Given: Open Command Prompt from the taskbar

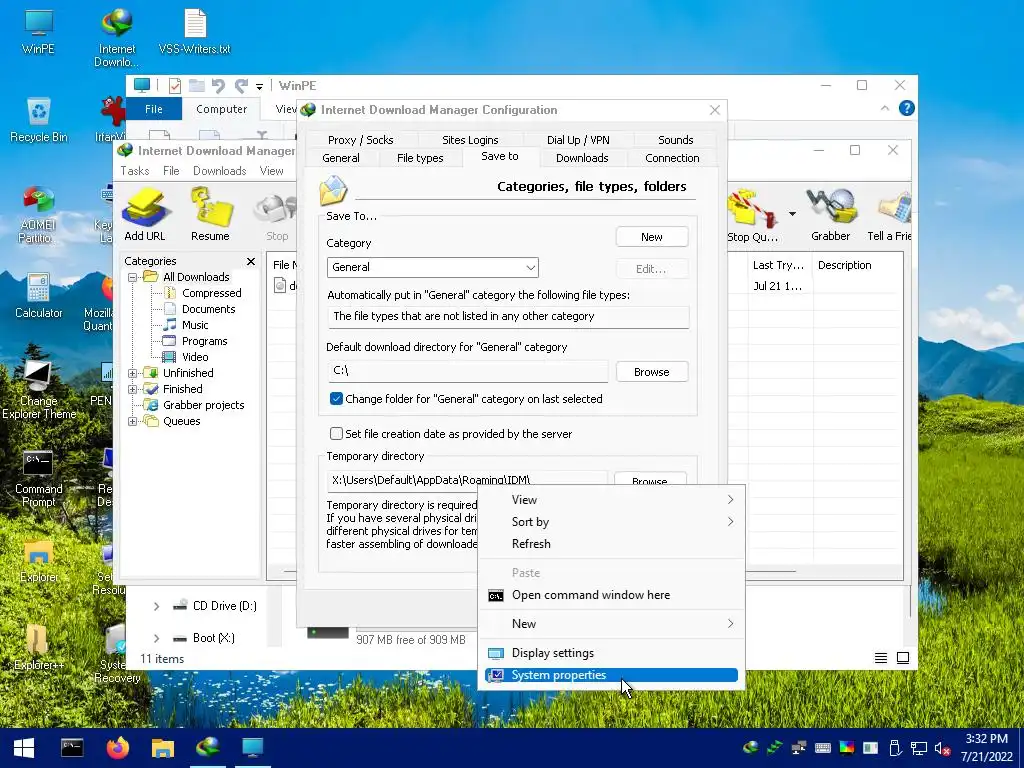Looking at the screenshot, I should (72, 748).
